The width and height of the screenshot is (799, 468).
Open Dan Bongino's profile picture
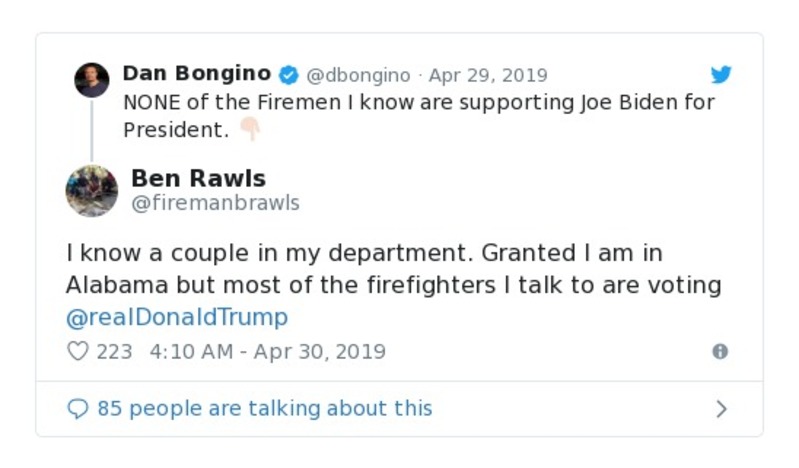pos(92,80)
